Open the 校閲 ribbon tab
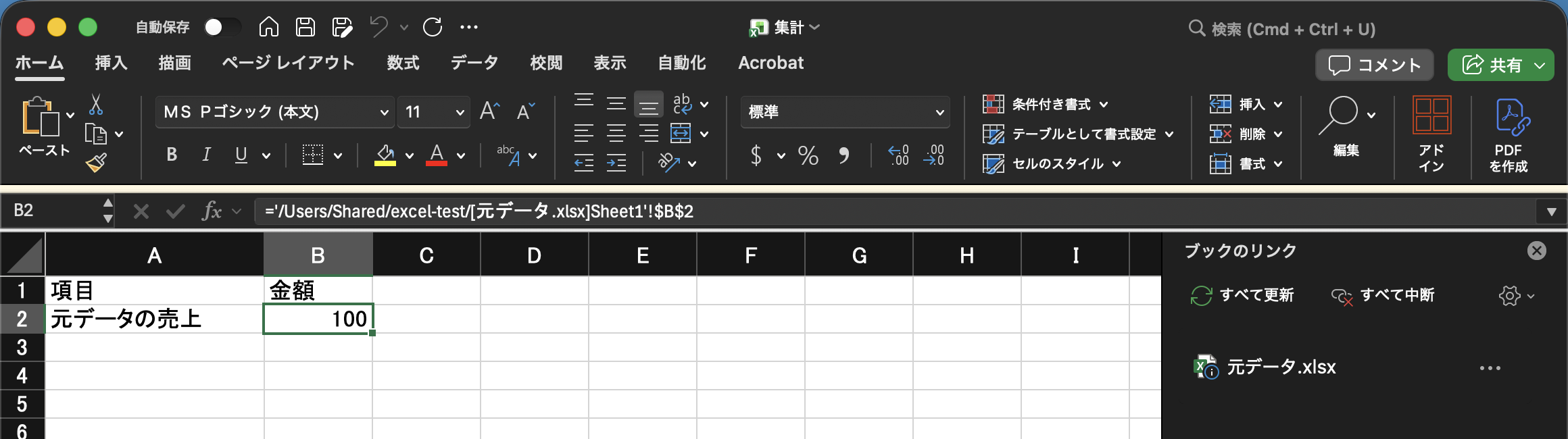Viewport: 1568px width, 439px height. pyautogui.click(x=547, y=63)
